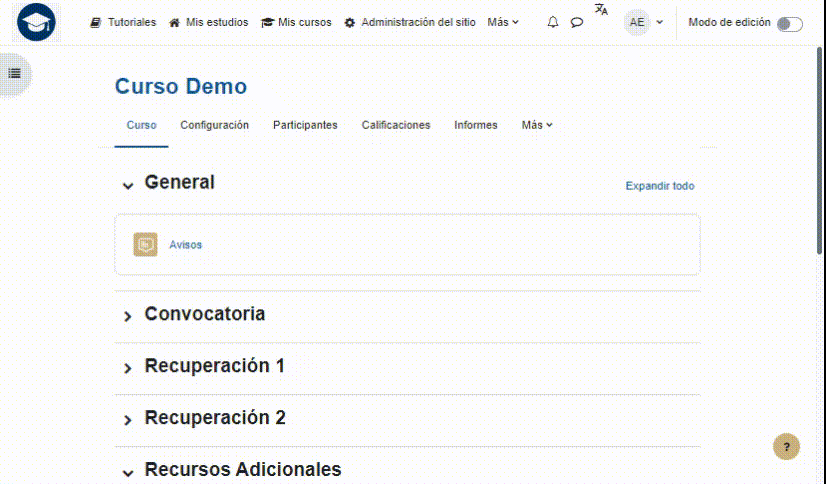Open the top navigation Más dropdown

tap(503, 22)
